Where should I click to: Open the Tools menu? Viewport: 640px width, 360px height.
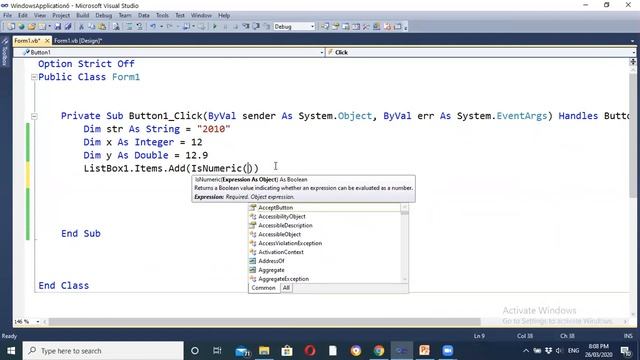(162, 16)
